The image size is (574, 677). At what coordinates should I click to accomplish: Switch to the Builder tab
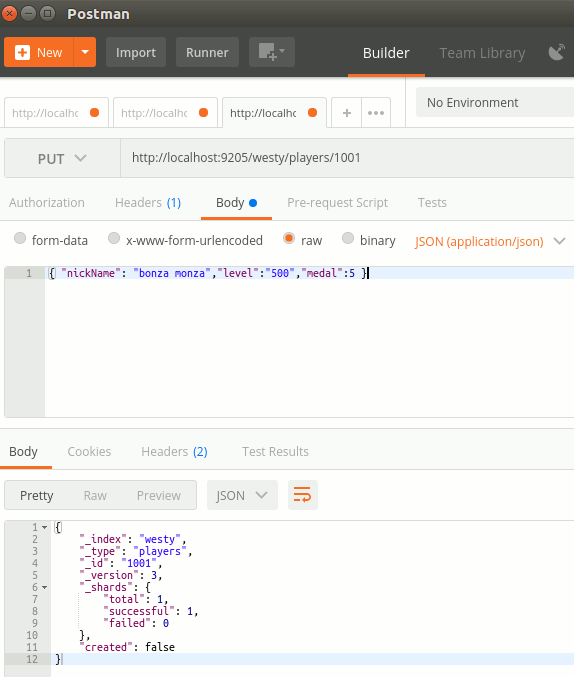coord(386,53)
